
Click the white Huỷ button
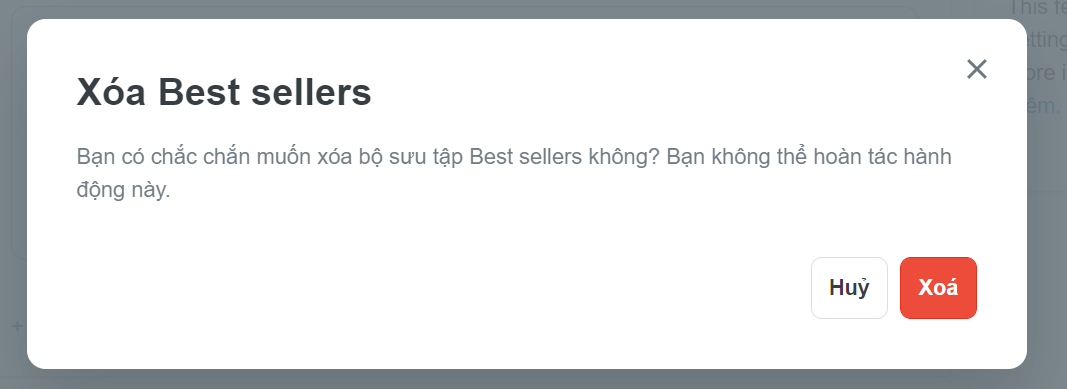[849, 288]
